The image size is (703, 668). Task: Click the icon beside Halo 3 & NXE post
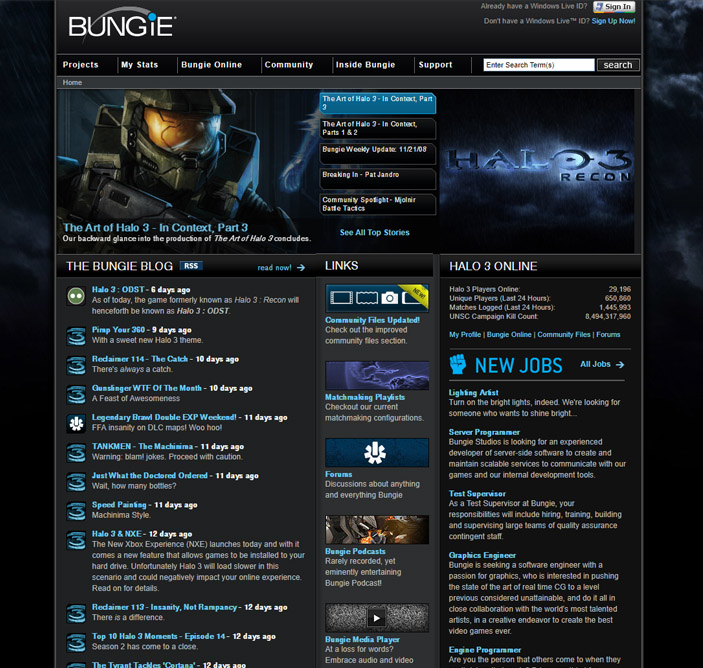pos(76,540)
